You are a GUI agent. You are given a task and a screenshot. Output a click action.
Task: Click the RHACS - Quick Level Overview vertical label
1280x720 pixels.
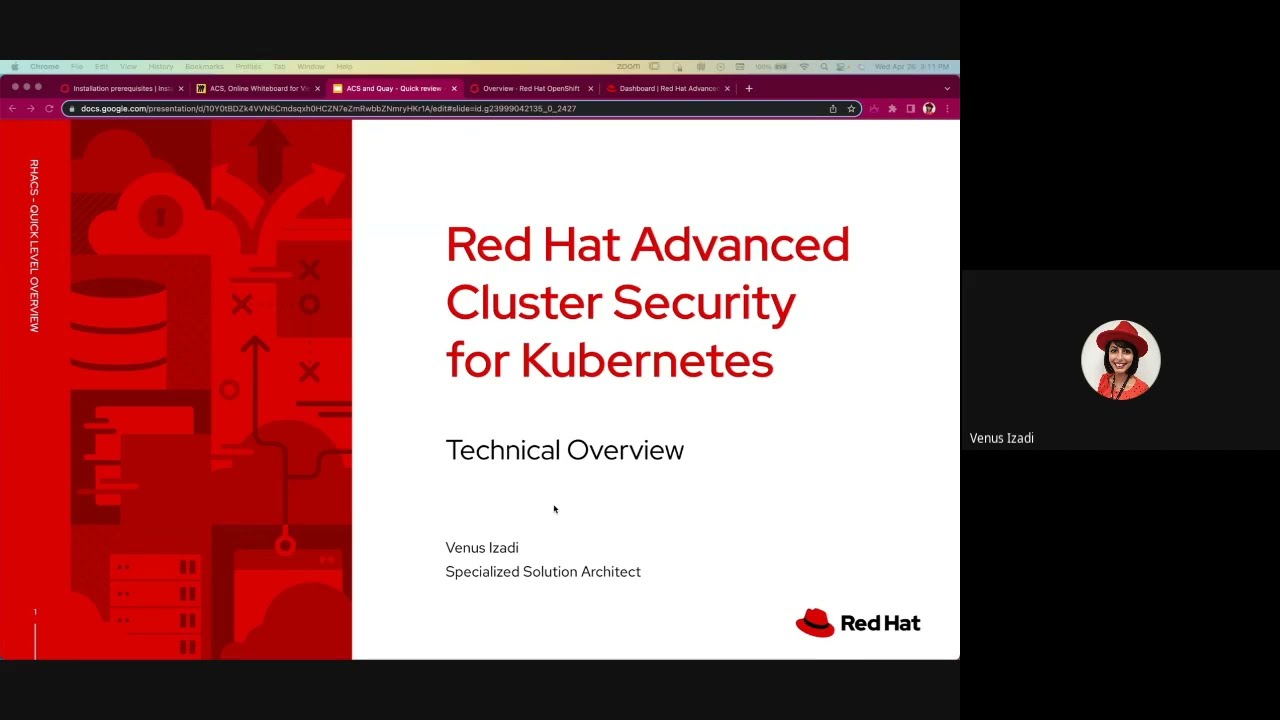[x=34, y=246]
